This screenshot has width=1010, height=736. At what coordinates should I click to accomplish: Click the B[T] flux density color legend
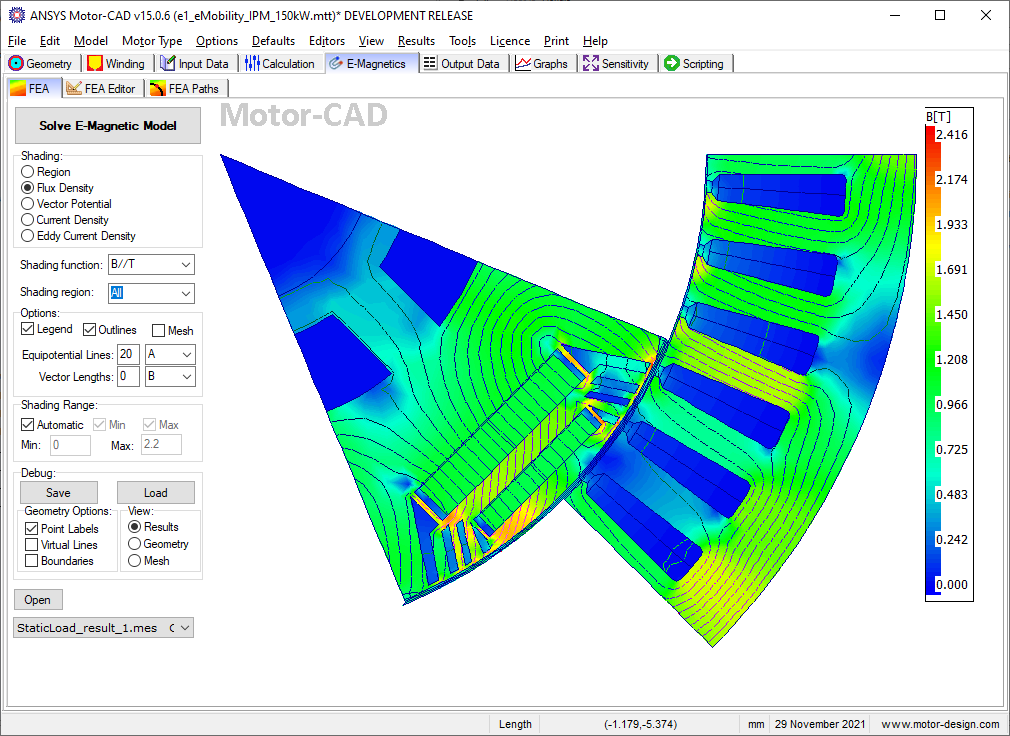tap(949, 354)
